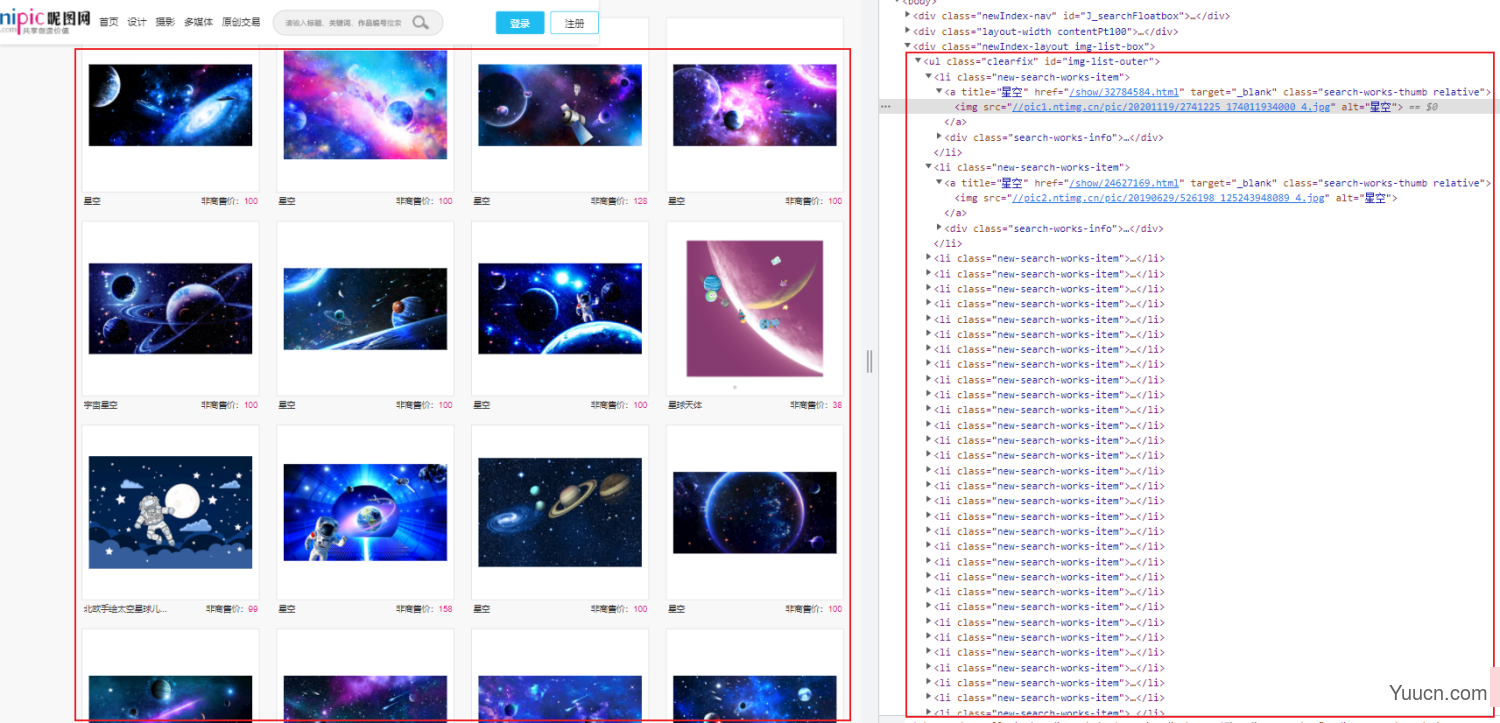Image resolution: width=1500 pixels, height=723 pixels.
Task: Expand the layout-width contentPt100 div
Action: (x=908, y=31)
